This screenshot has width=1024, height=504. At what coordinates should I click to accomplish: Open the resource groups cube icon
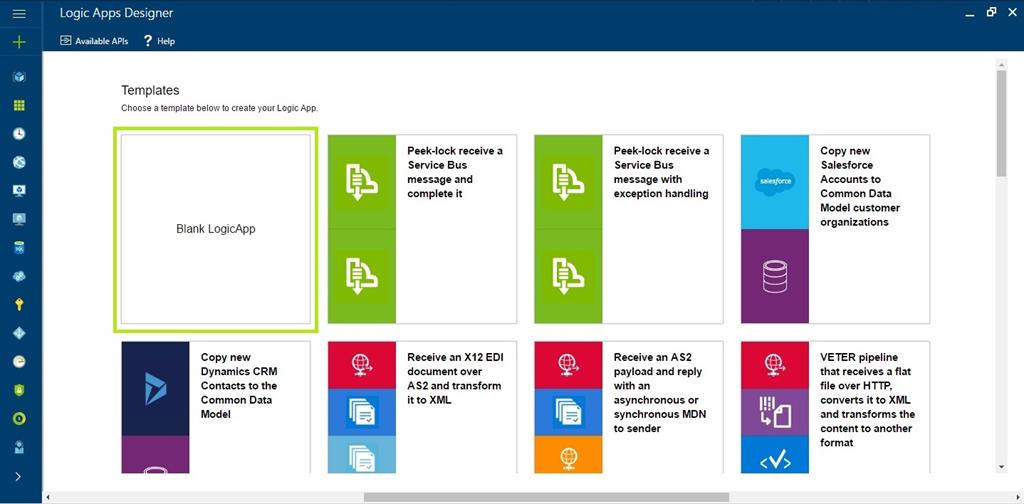(x=19, y=77)
